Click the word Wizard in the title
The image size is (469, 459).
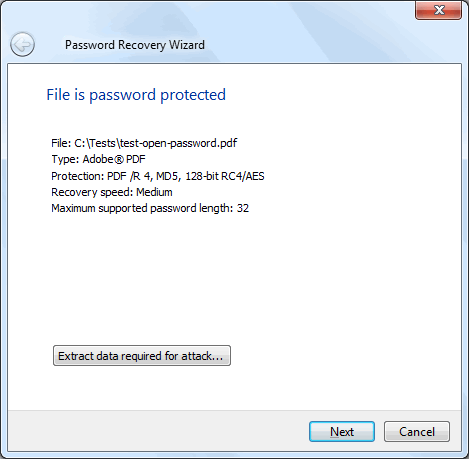[187, 45]
